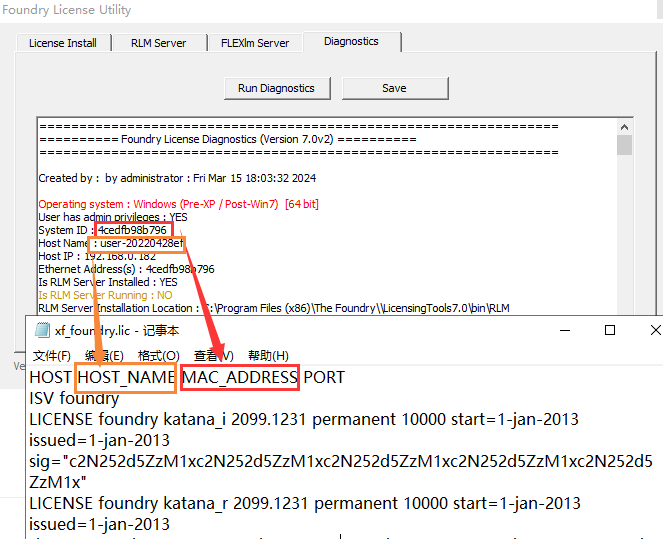Close the xf_foundry.lic Notepad window
663x539 pixels.
(655, 330)
